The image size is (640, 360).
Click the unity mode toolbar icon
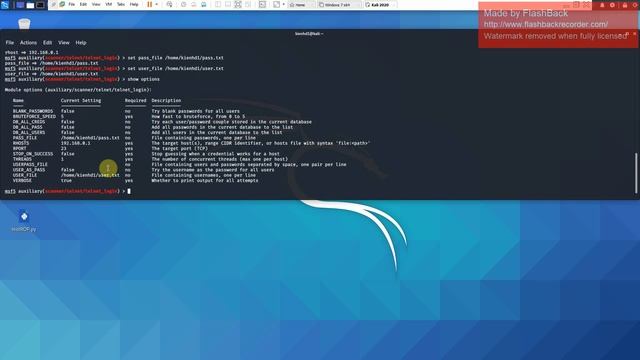(248, 4)
